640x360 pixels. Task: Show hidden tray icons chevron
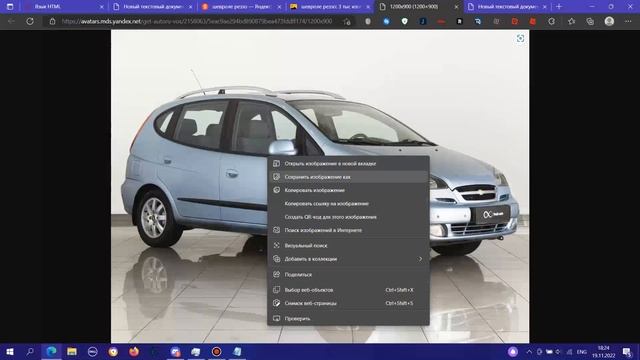coord(529,351)
